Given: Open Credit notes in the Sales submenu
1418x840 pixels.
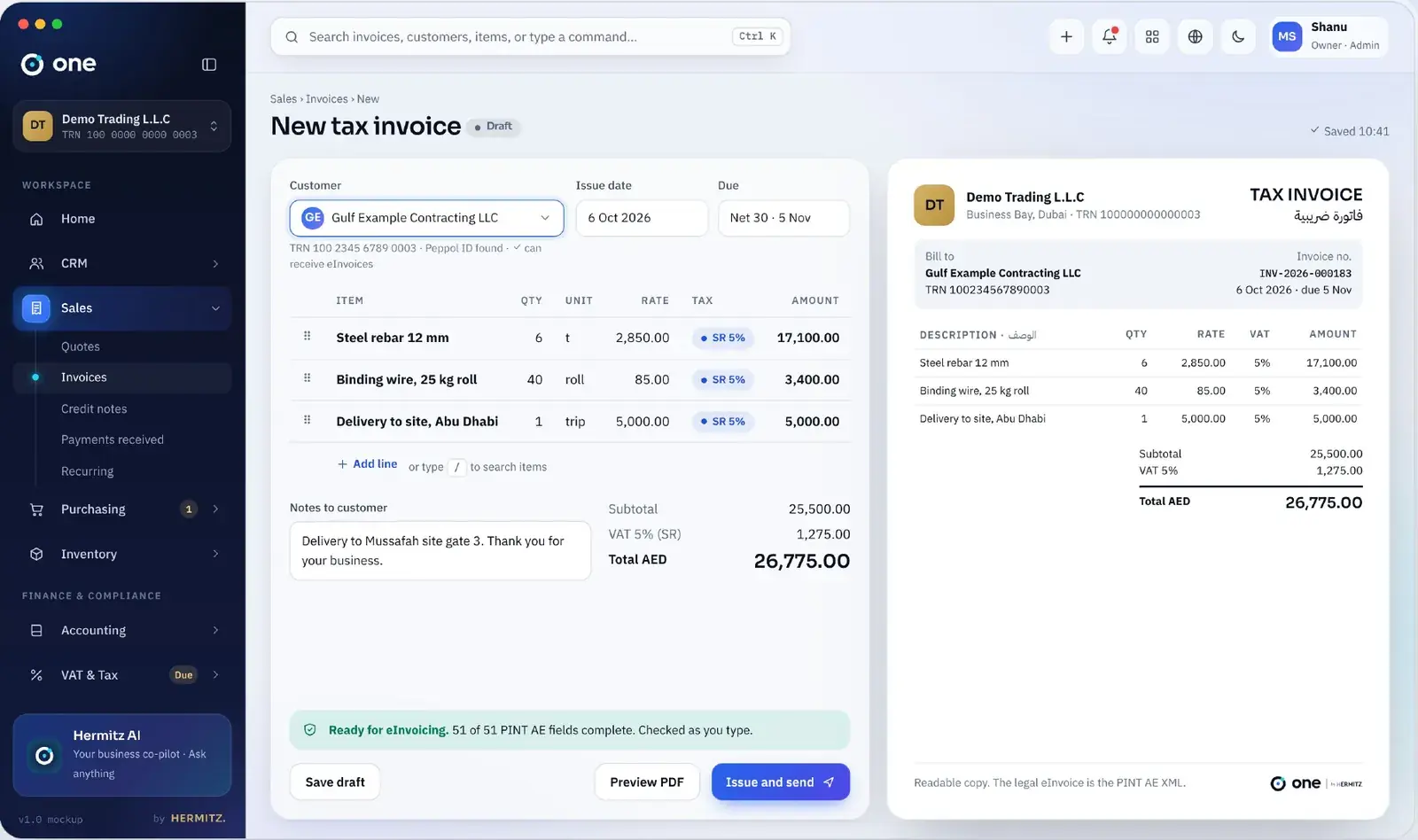Looking at the screenshot, I should click(94, 408).
